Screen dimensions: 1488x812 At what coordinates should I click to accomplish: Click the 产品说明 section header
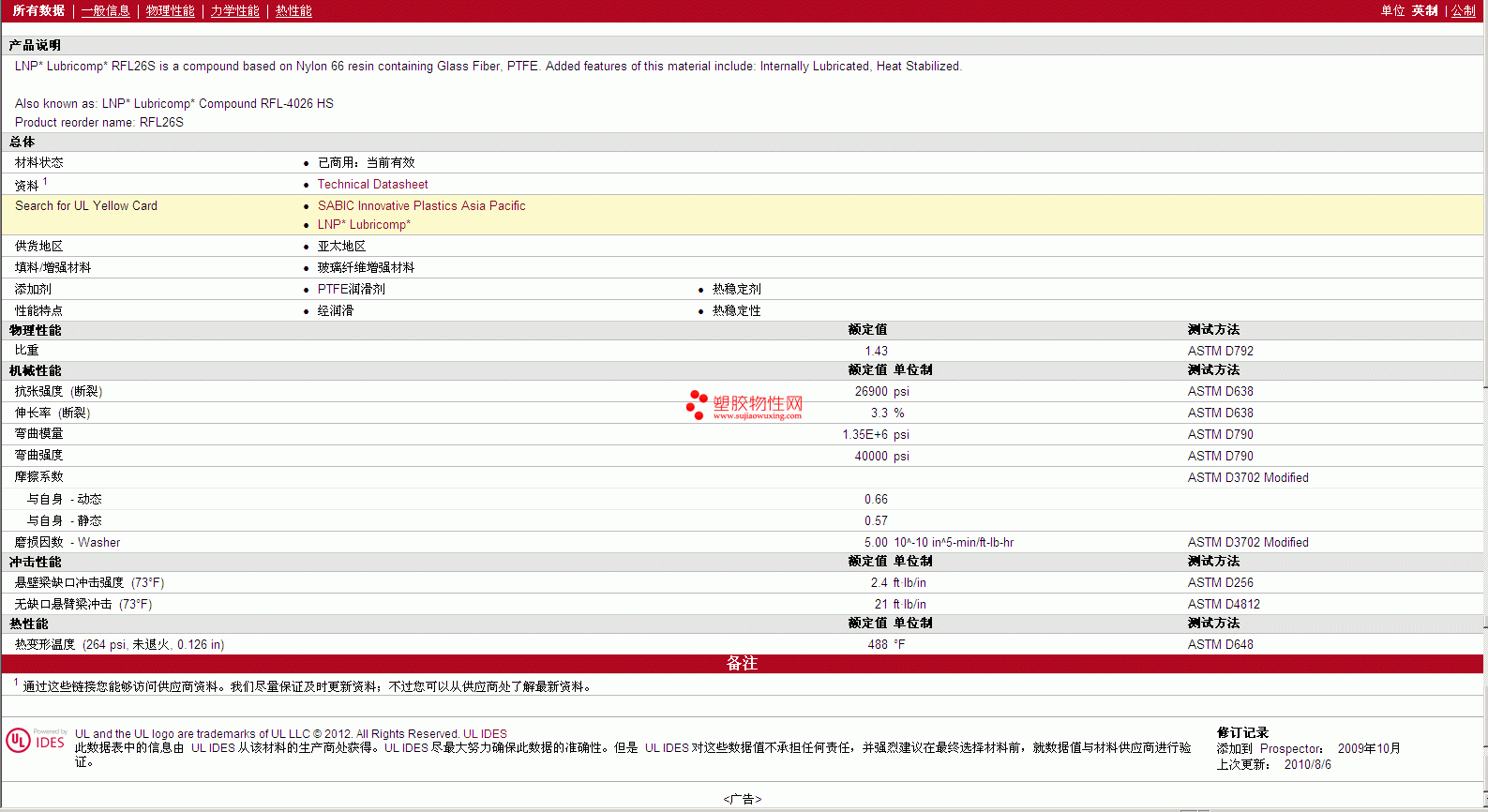[35, 45]
